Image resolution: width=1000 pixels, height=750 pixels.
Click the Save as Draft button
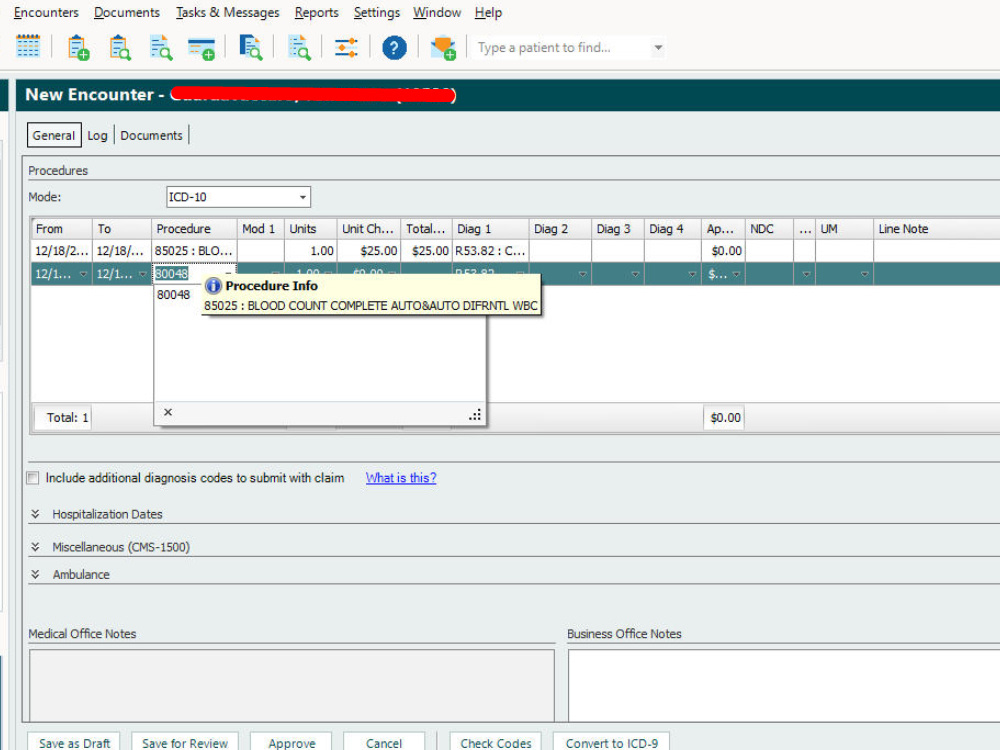coord(74,742)
